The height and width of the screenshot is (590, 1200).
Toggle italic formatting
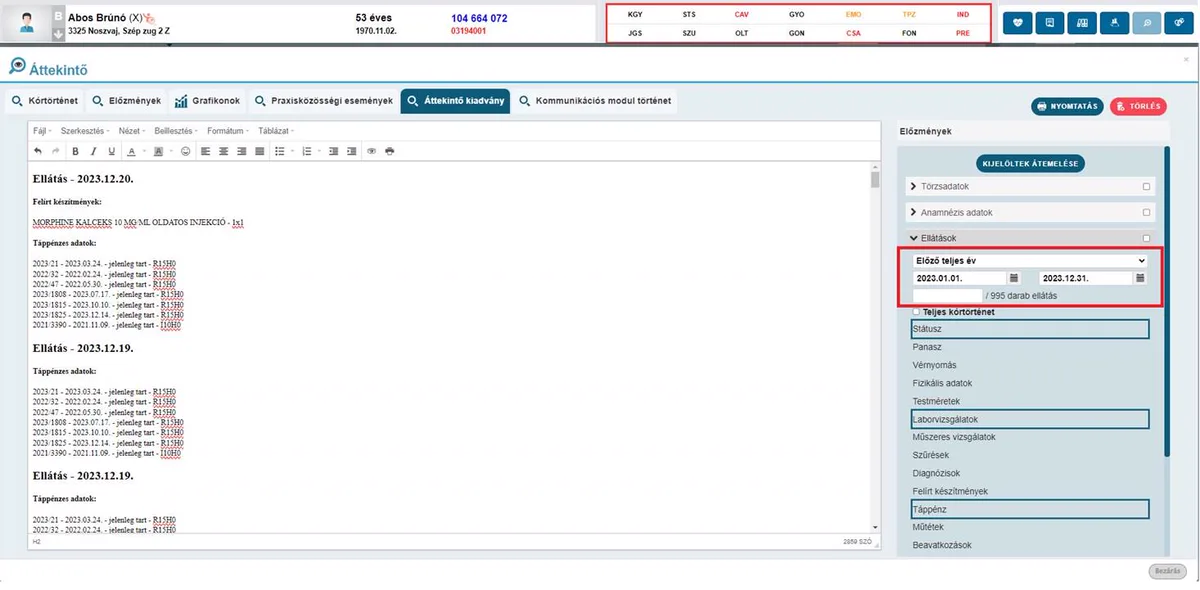pos(93,151)
